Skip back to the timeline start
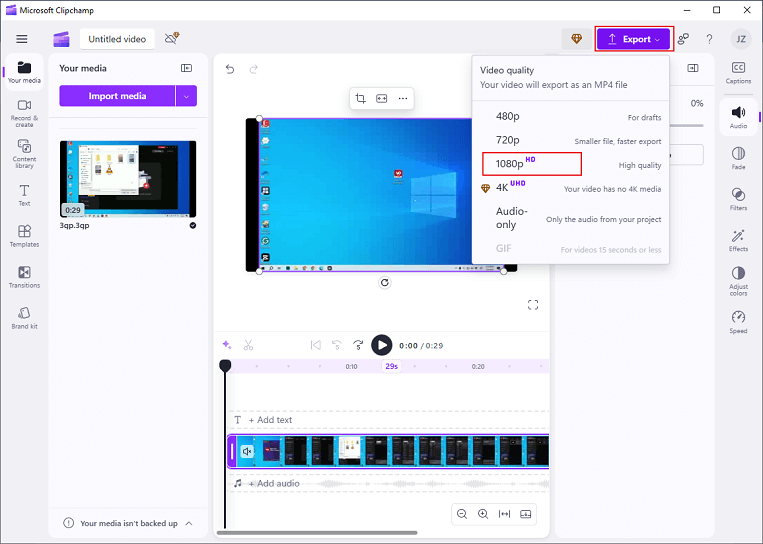The height and width of the screenshot is (544, 763). click(x=315, y=345)
